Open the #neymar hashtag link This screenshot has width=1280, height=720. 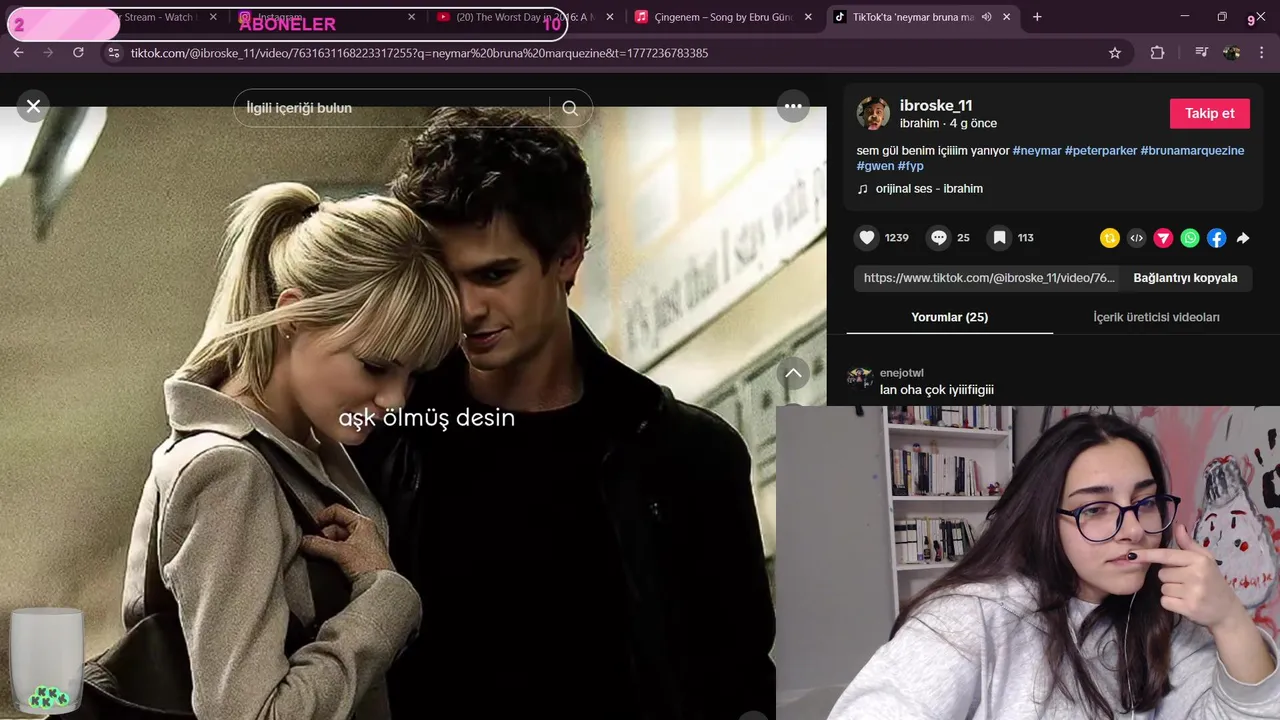(x=1037, y=151)
